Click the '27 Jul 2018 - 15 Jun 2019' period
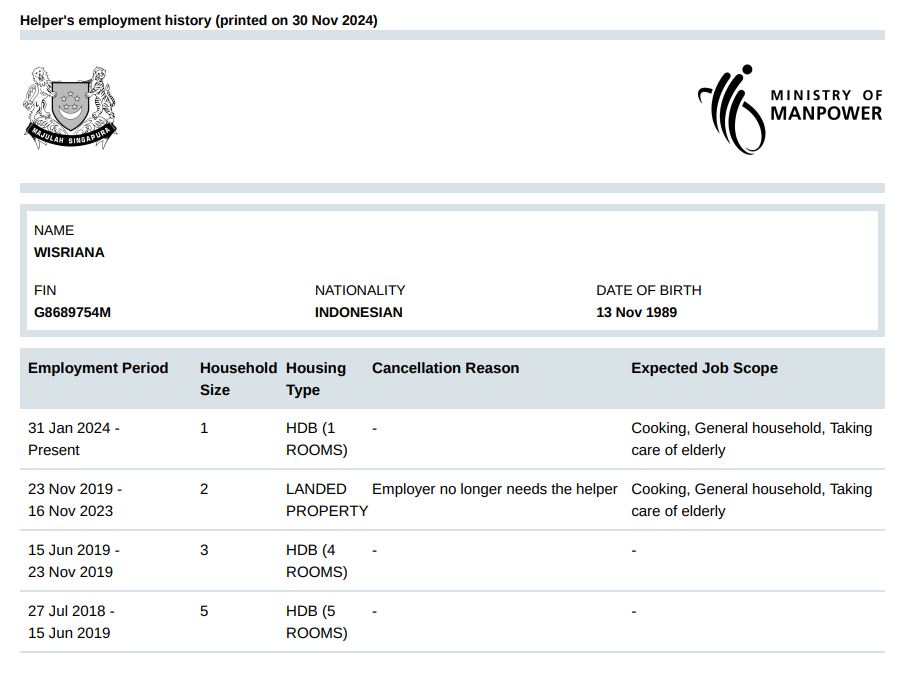Viewport: 916px width, 689px height. [71, 622]
